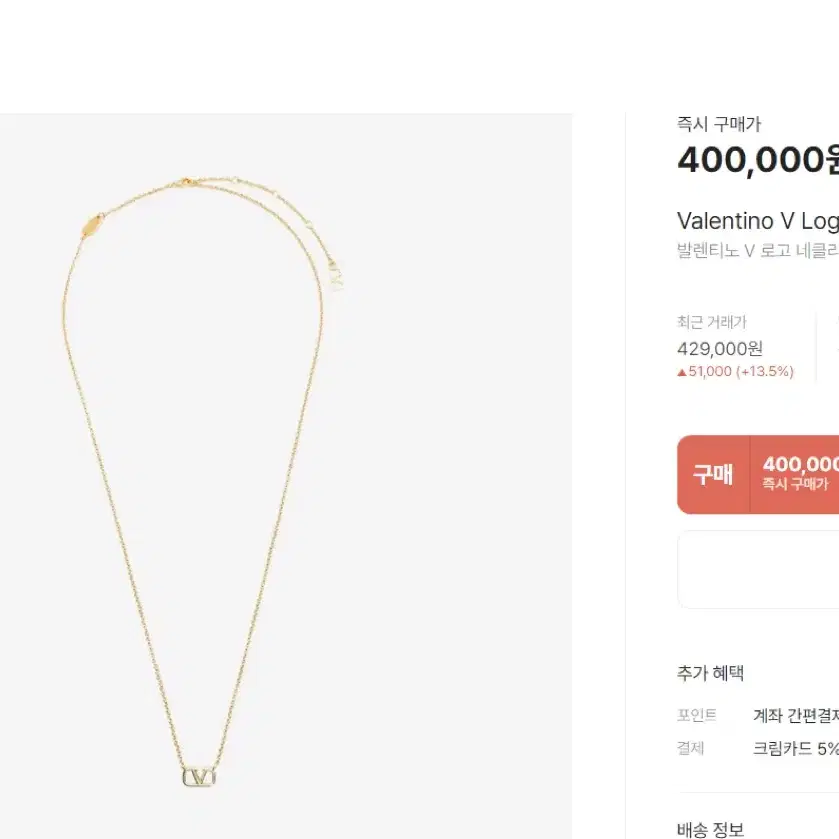Click the gold oval tag on the chain
Viewport: 839px width, 839px height.
coord(92,226)
